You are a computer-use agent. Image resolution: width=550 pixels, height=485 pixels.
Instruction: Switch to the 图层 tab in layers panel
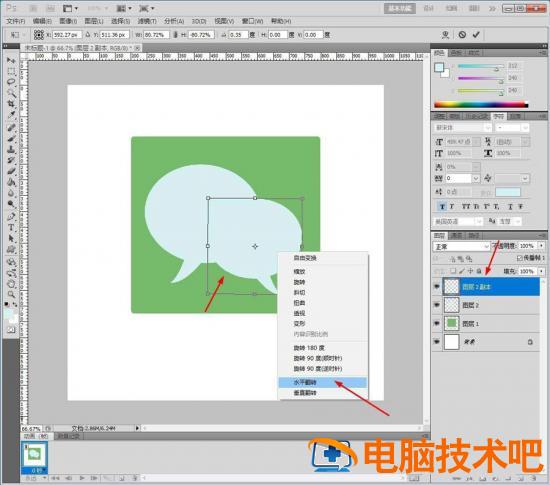click(x=440, y=235)
